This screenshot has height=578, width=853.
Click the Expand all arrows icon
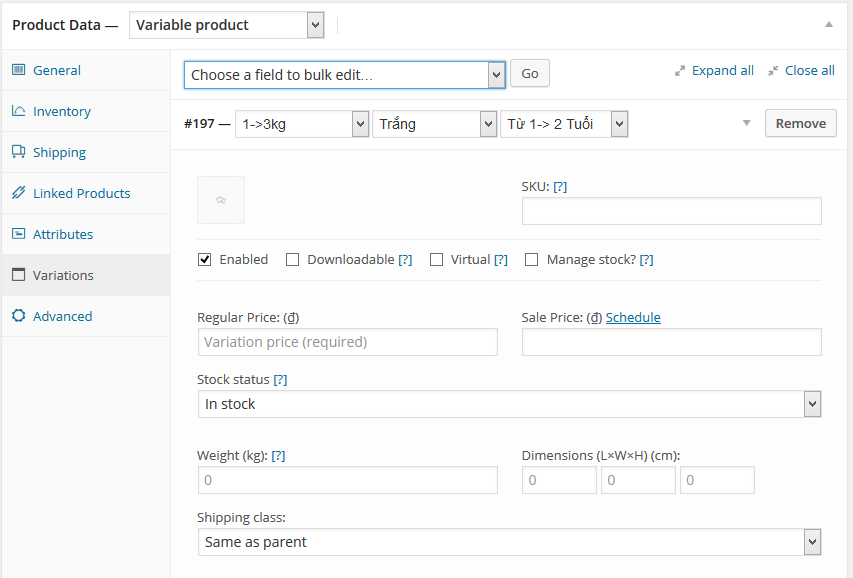[680, 71]
